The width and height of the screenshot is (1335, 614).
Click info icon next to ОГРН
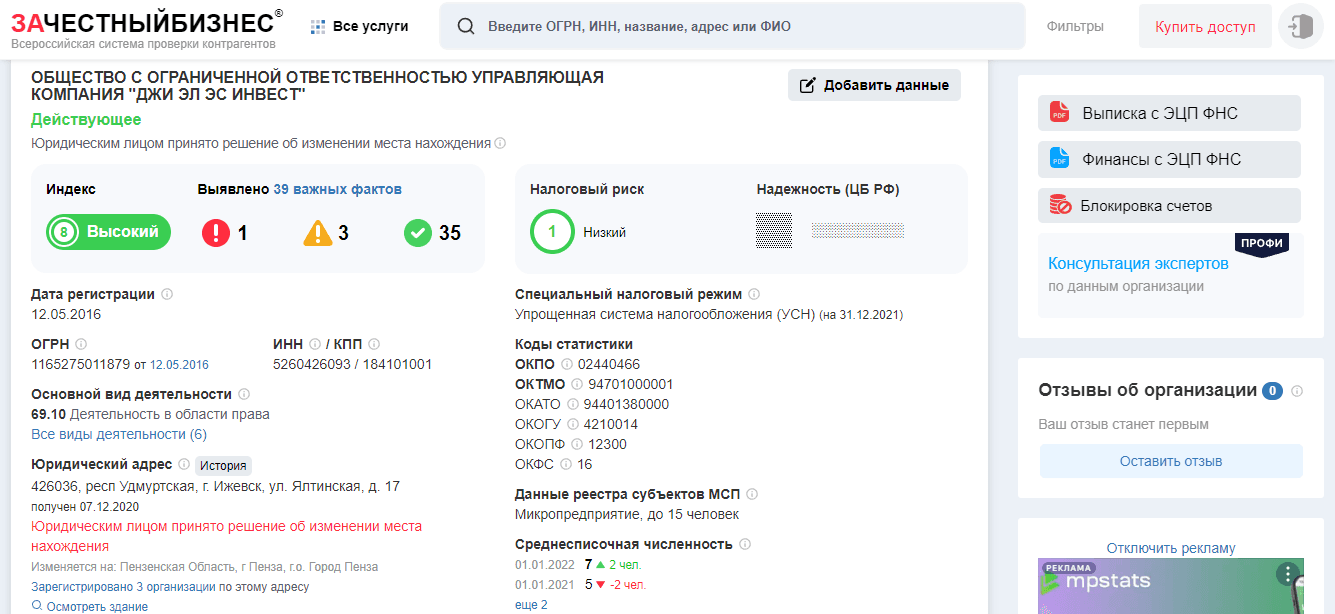82,344
